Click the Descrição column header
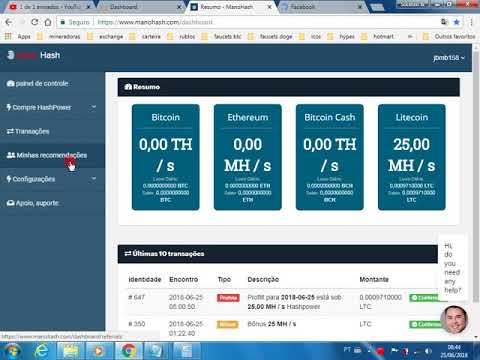Viewport: 480px width, 360px height. (263, 279)
